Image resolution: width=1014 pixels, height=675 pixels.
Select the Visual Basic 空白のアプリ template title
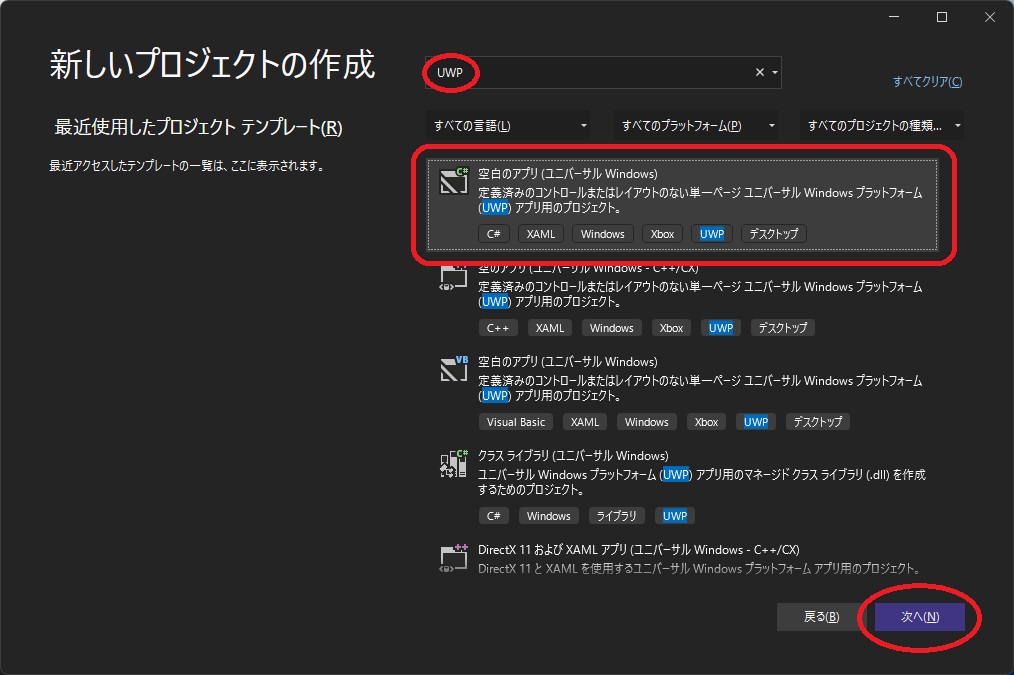567,361
